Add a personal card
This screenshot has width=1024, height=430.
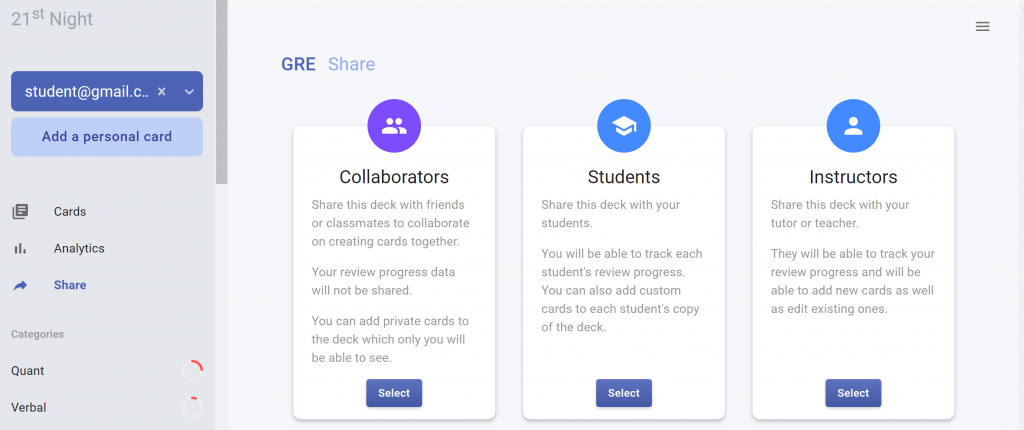[x=107, y=137]
